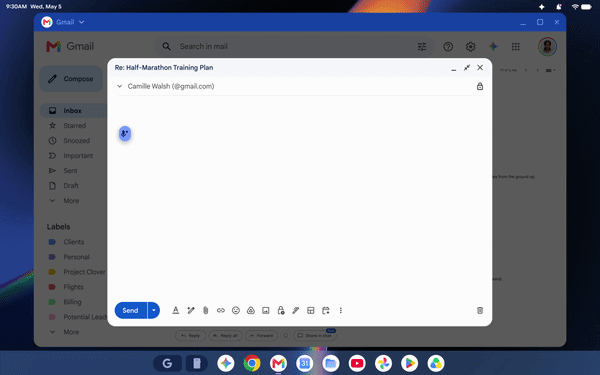
Task: Click the encryption lock icon in recipient row
Action: [480, 86]
